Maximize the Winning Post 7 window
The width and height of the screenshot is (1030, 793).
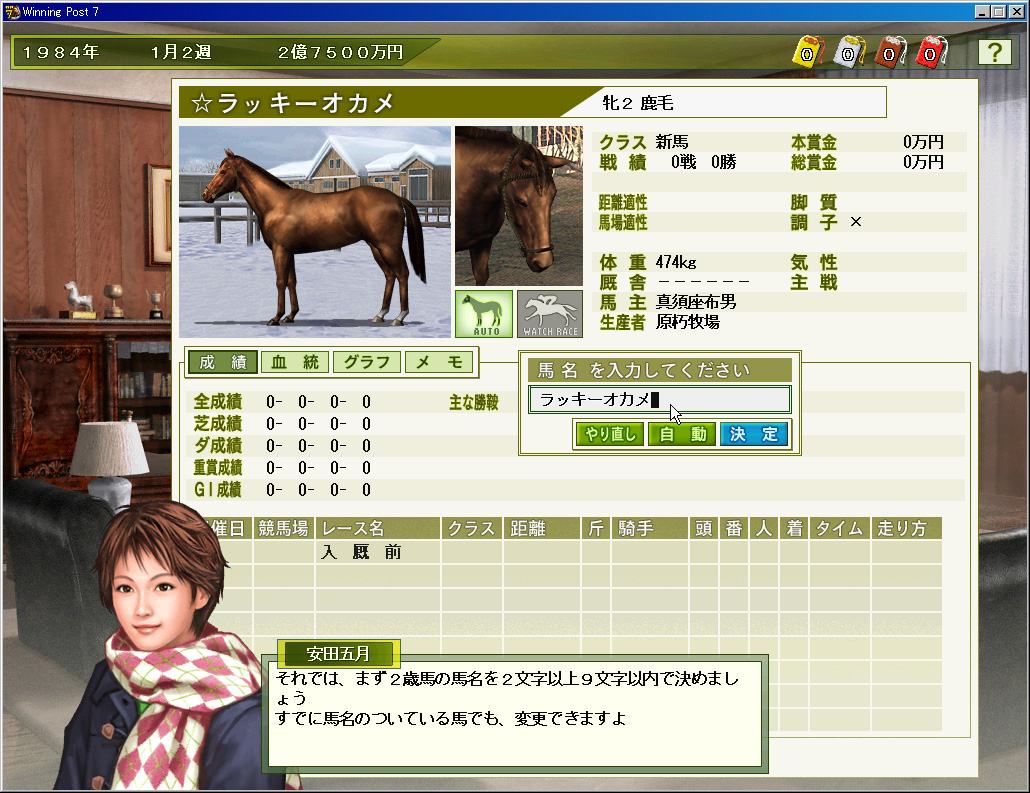pos(998,12)
